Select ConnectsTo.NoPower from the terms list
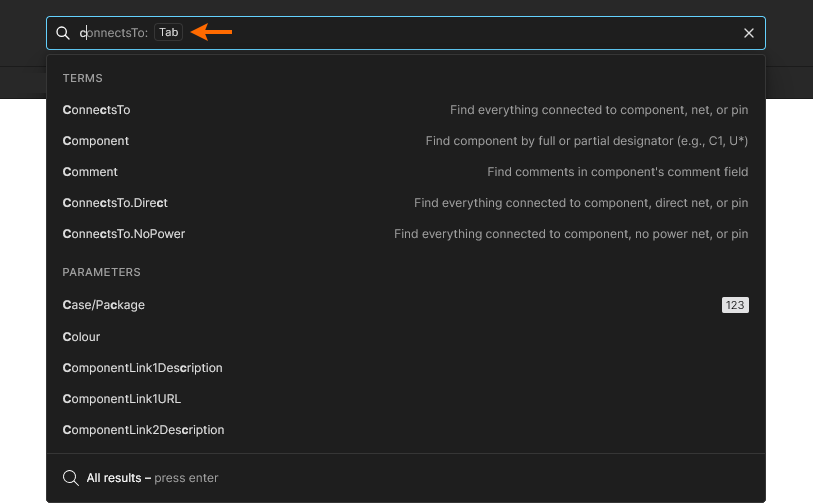The image size is (813, 503). (x=405, y=234)
